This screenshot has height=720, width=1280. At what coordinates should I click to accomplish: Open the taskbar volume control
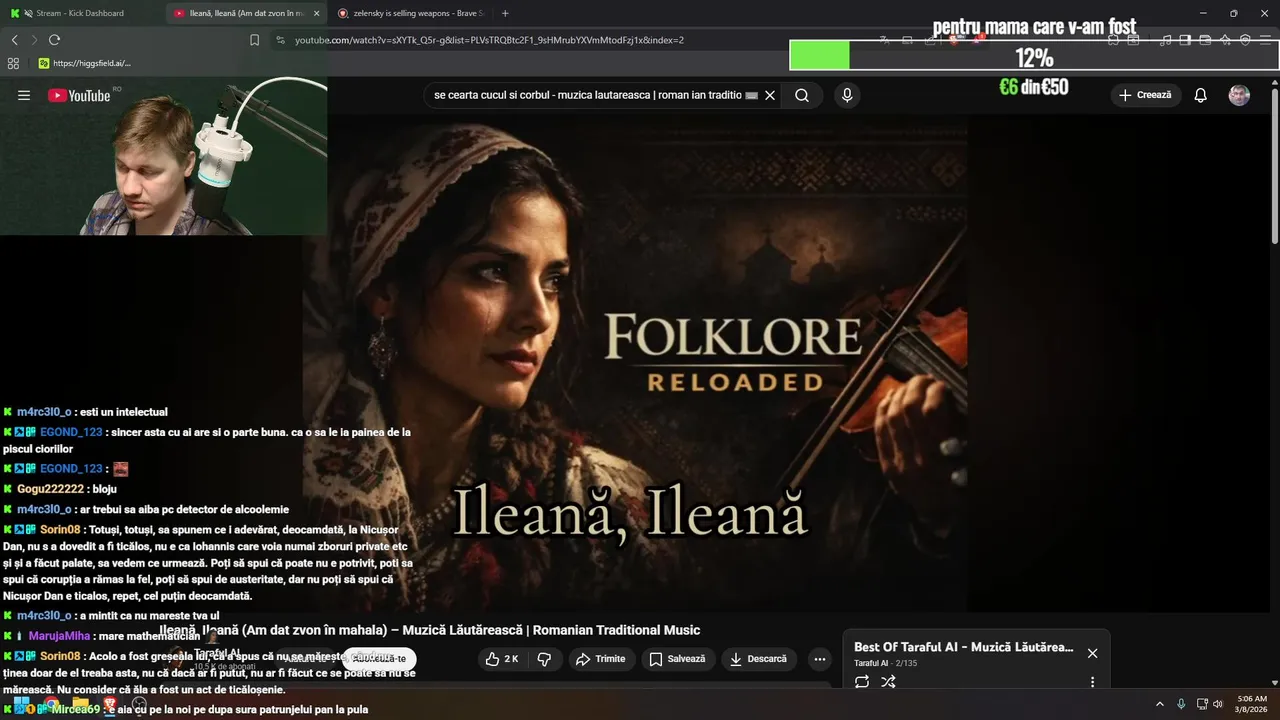1218,704
